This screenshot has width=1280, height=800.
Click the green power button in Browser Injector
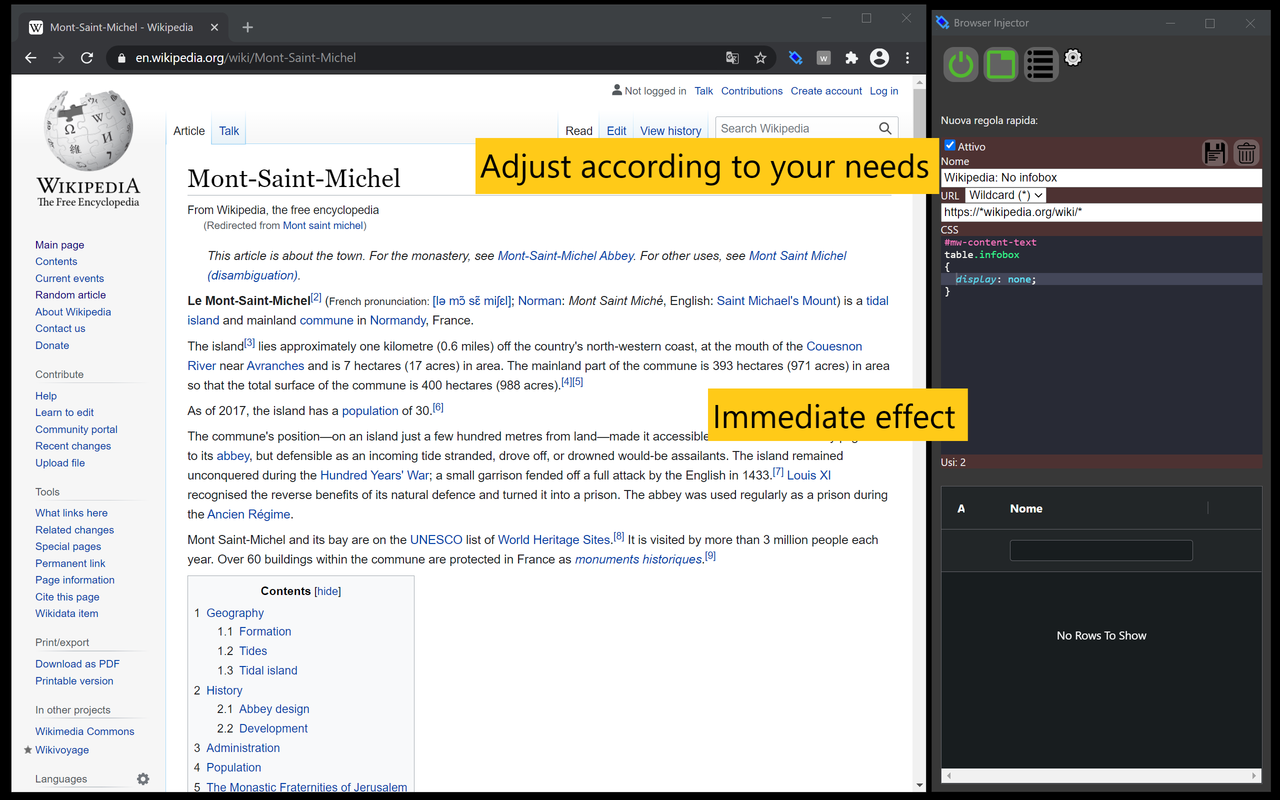coord(961,65)
